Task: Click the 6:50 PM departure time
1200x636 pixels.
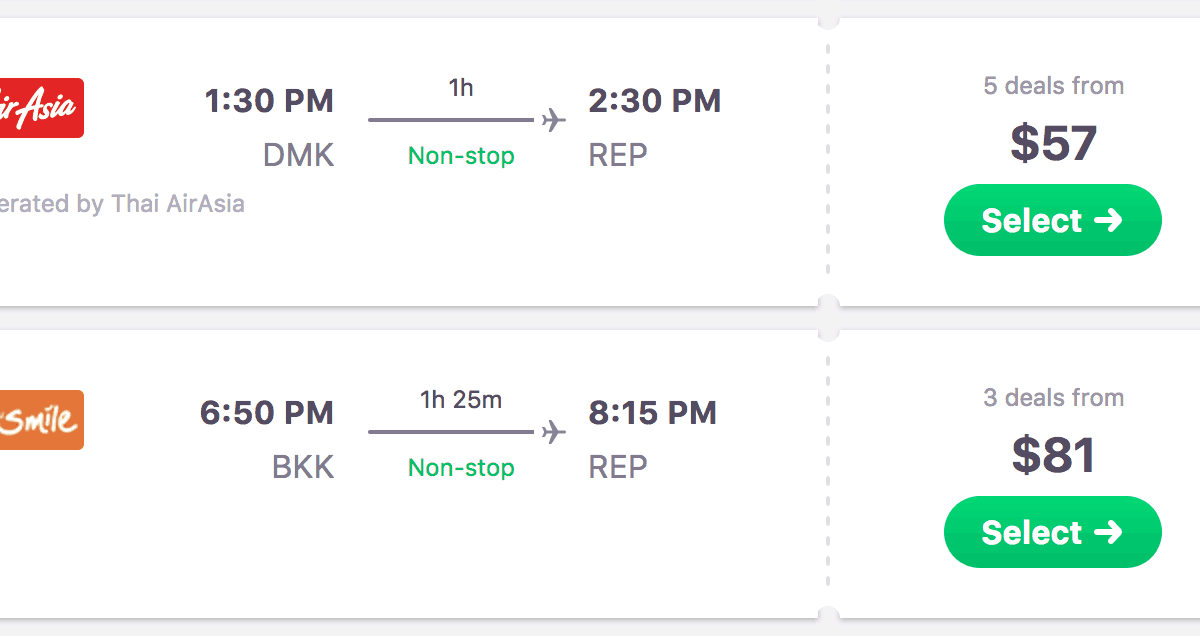Action: tap(267, 413)
